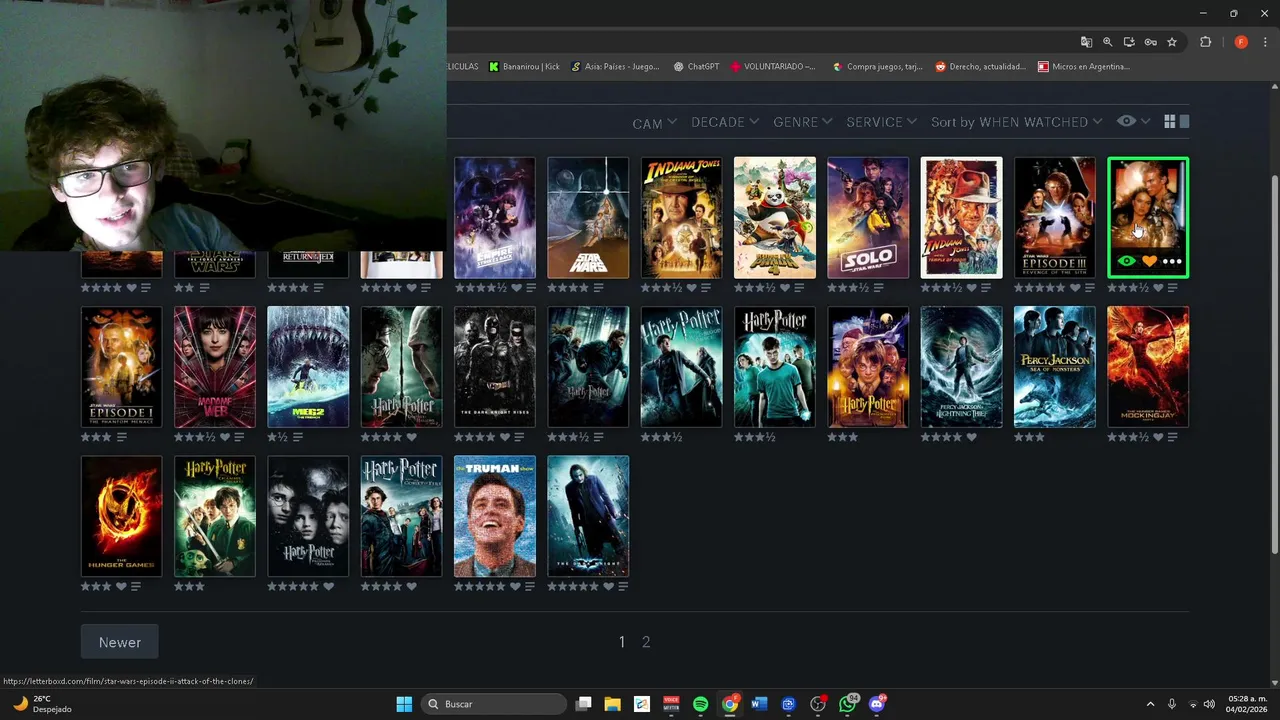The width and height of the screenshot is (1280, 720).
Task: Open review icon under The Dark Knight Rises
Action: coord(520,437)
